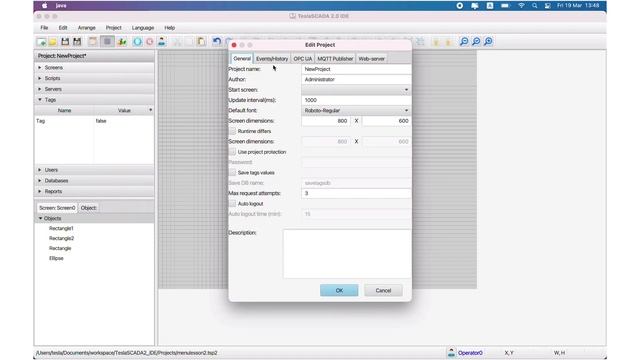
Task: Click the operator user icon in status bar
Action: [451, 352]
